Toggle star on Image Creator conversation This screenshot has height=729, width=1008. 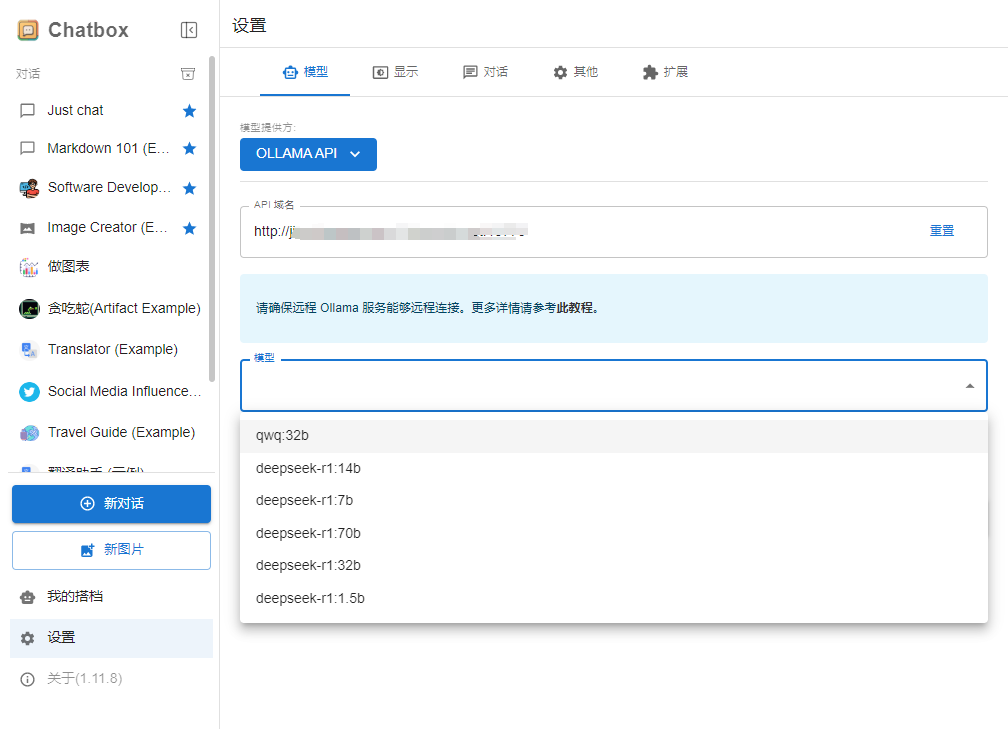click(189, 228)
